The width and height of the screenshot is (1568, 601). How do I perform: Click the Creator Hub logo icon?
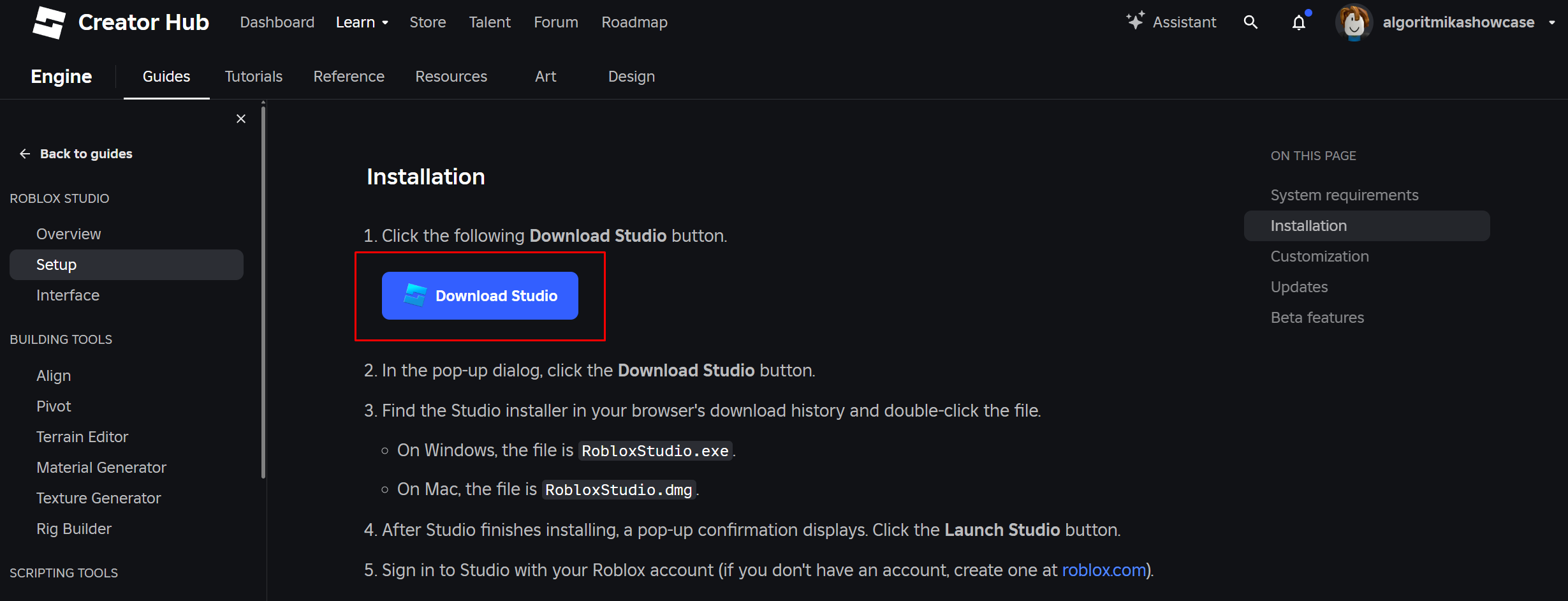pos(48,22)
